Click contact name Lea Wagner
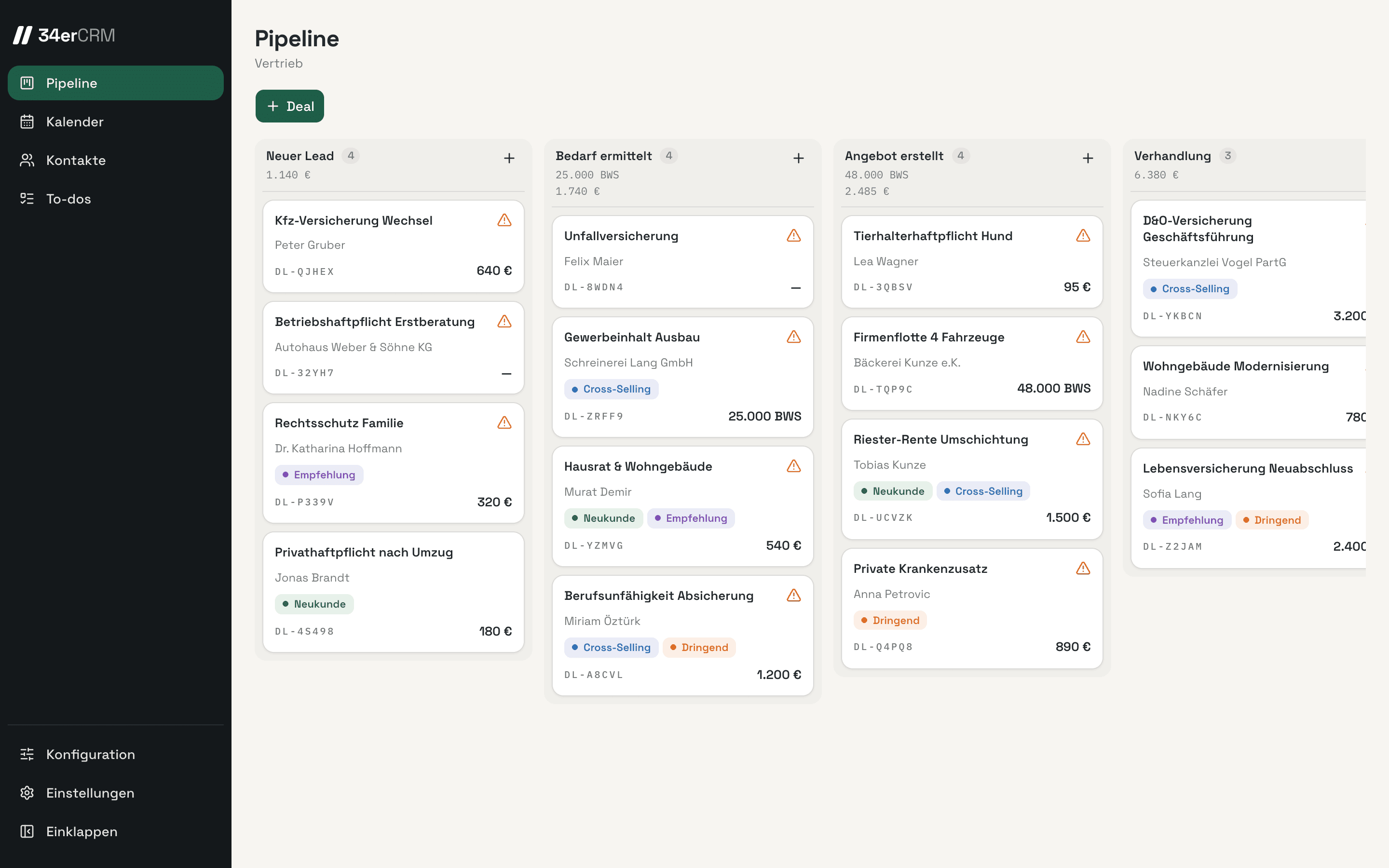1389x868 pixels. click(885, 261)
